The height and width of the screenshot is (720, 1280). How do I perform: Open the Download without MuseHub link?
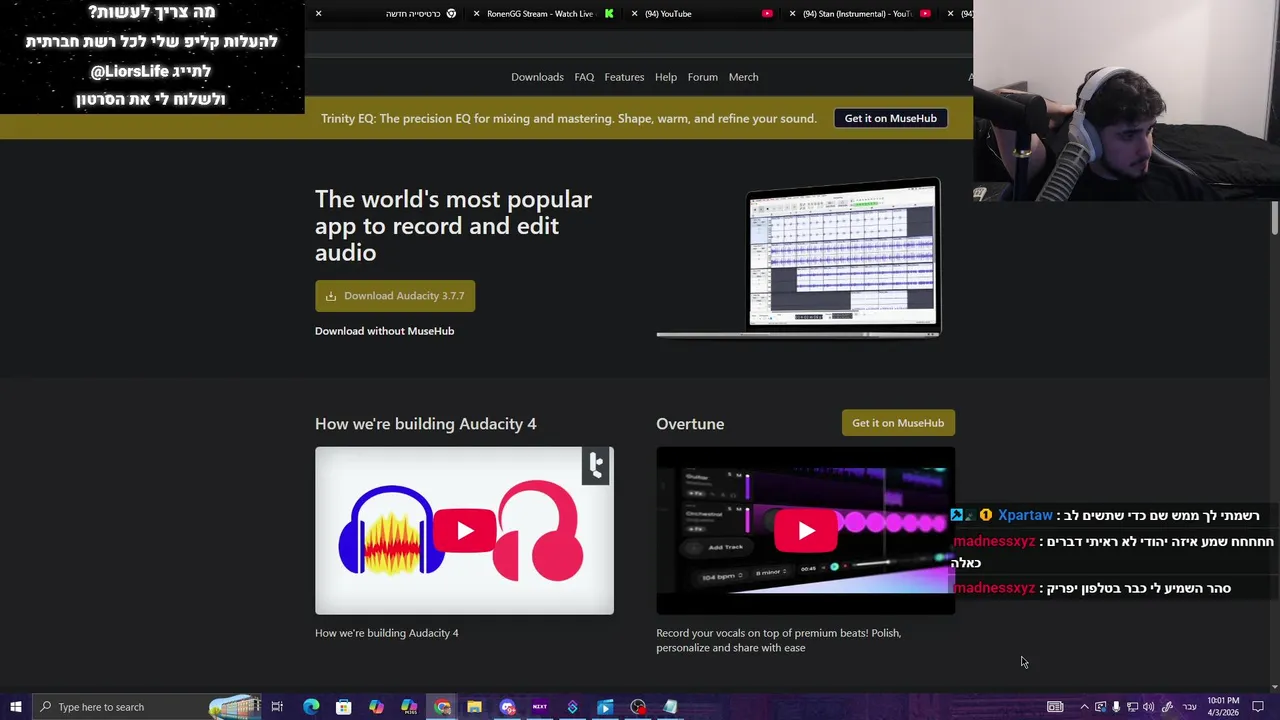pyautogui.click(x=384, y=331)
